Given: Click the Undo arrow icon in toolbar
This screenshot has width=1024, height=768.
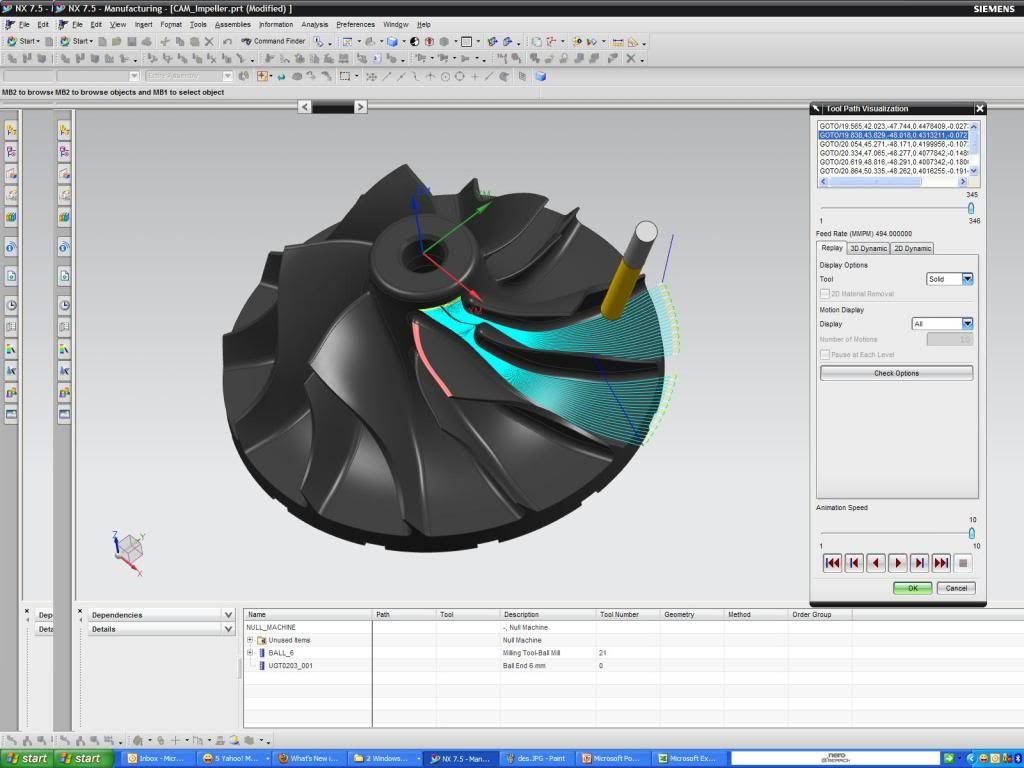Looking at the screenshot, I should pyautogui.click(x=227, y=42).
